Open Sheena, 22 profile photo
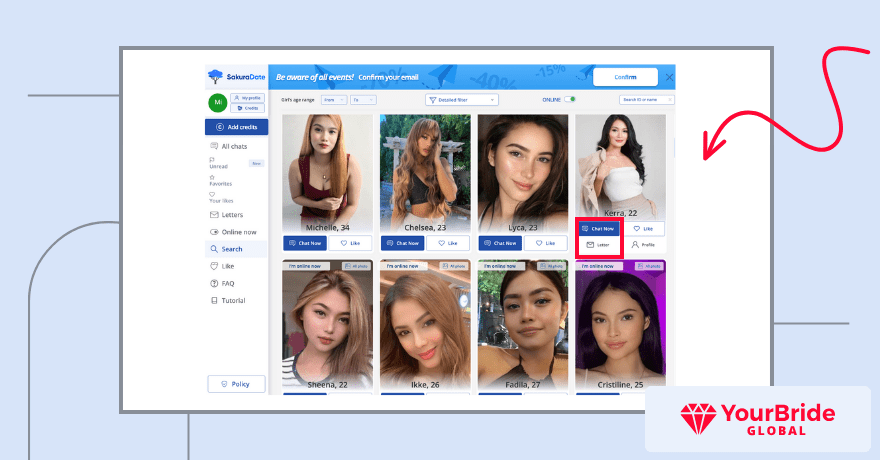 tap(327, 325)
